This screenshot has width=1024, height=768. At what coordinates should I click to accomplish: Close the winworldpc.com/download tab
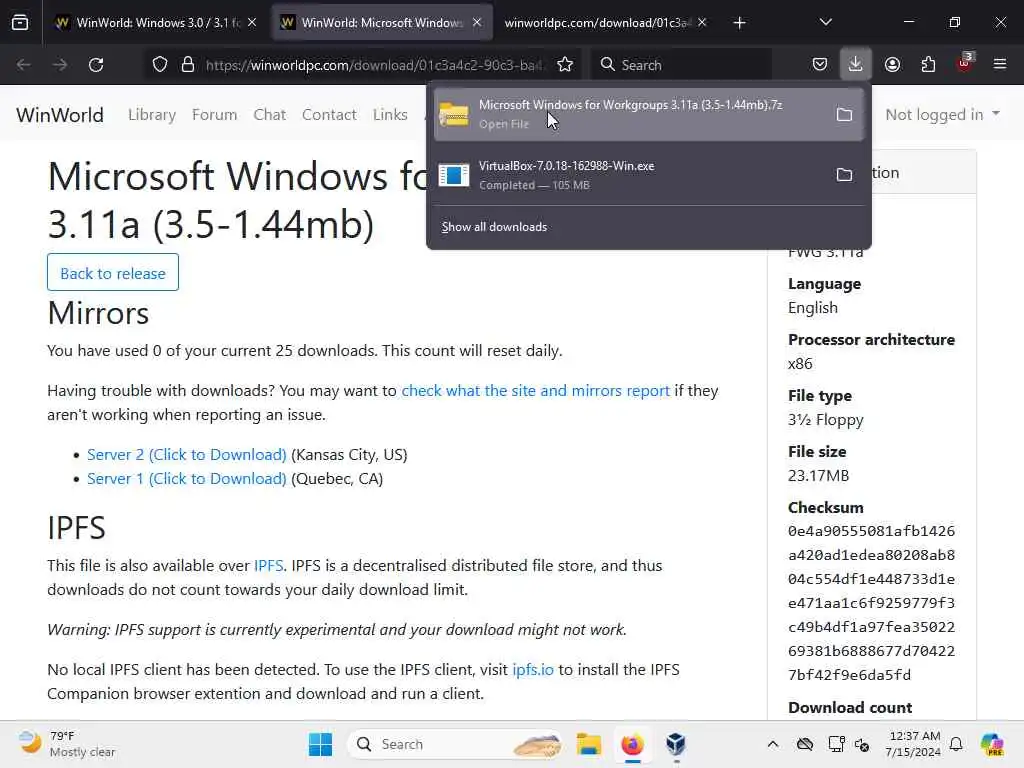[702, 23]
